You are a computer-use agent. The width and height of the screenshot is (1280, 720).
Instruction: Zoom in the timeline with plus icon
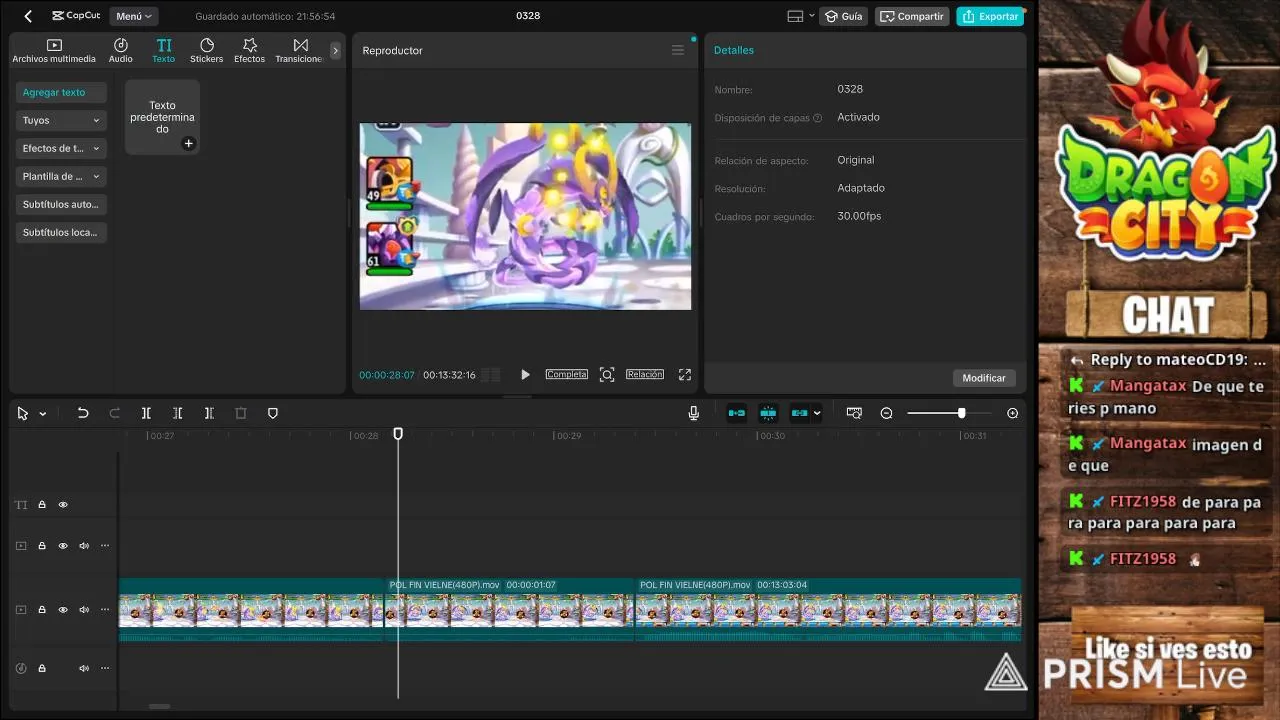coord(1012,413)
